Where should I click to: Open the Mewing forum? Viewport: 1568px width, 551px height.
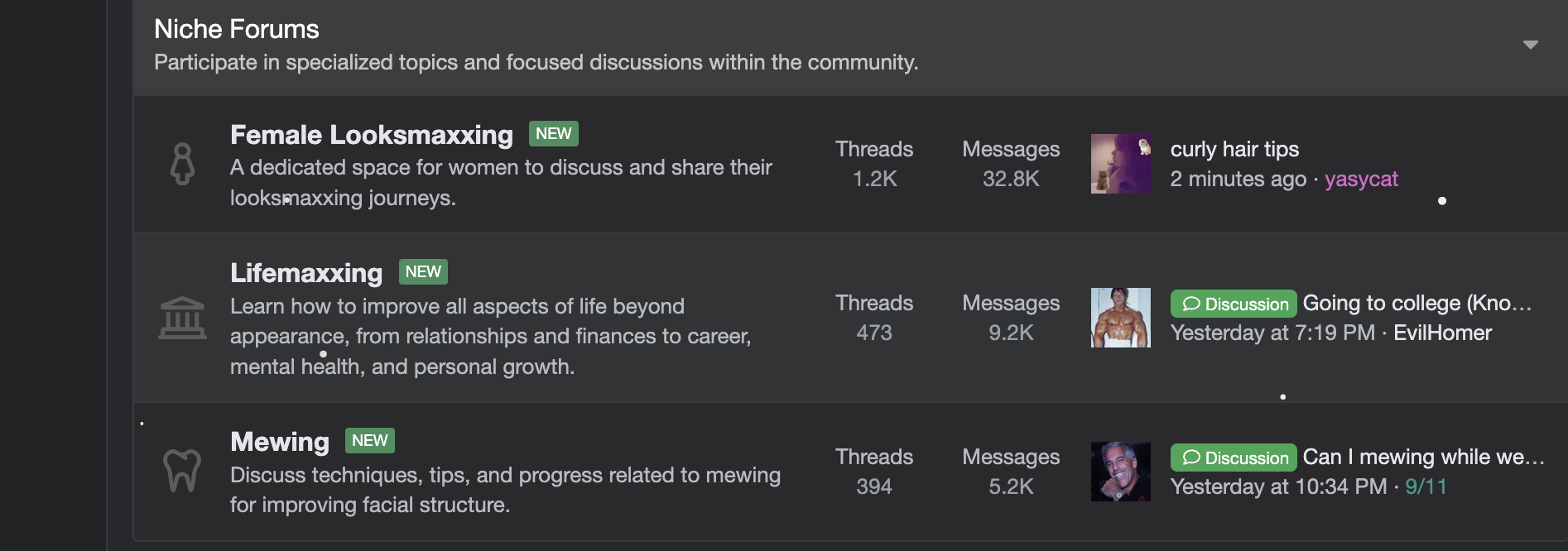tap(280, 442)
